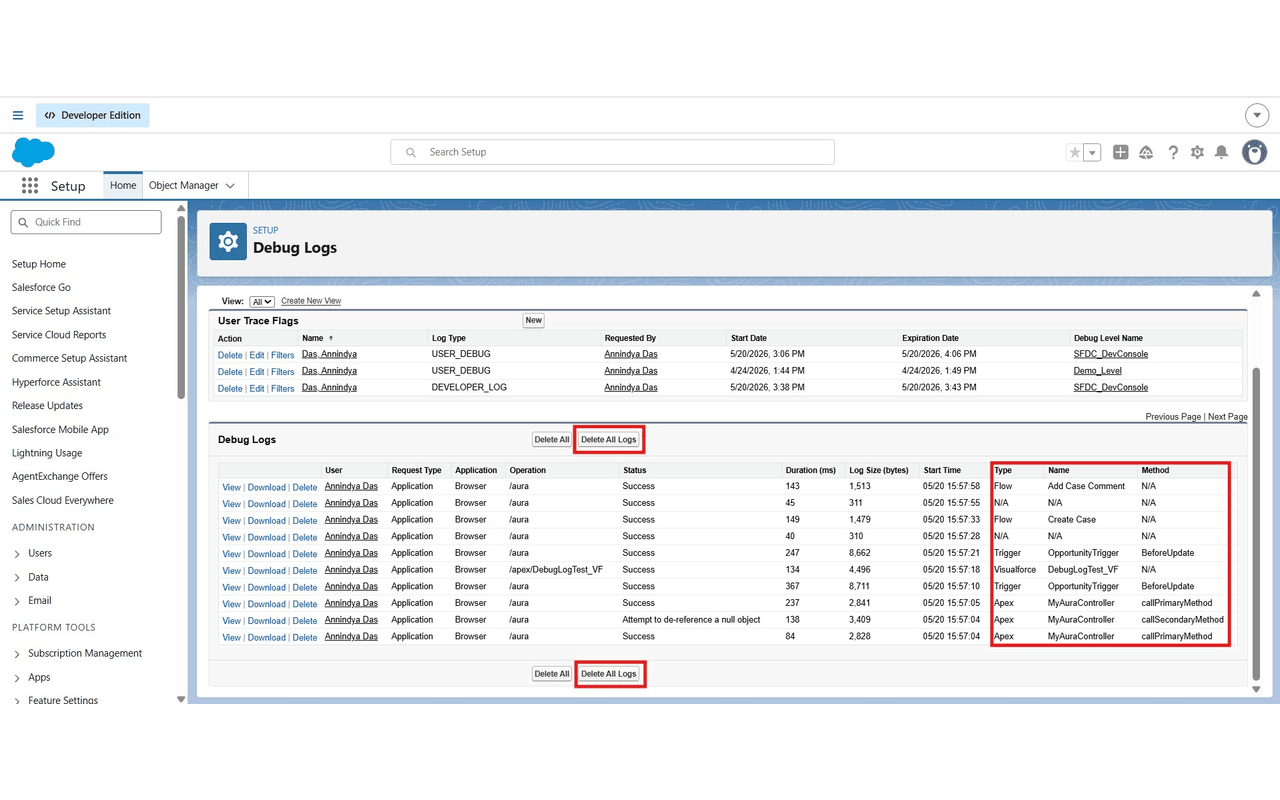
Task: Delete the DEVELOPER_LOG trace flag
Action: tap(230, 388)
